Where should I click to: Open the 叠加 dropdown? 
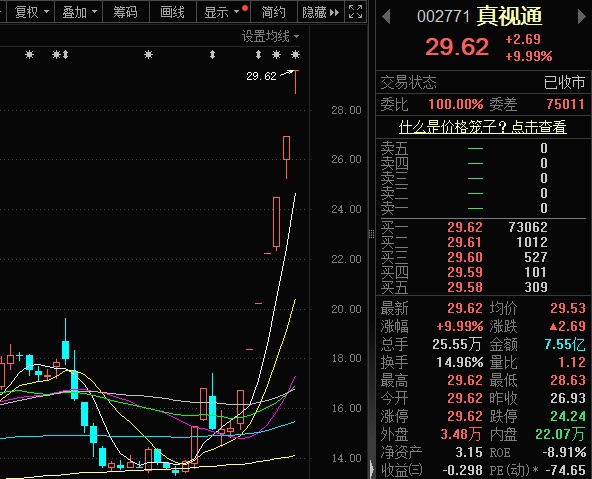pyautogui.click(x=79, y=12)
